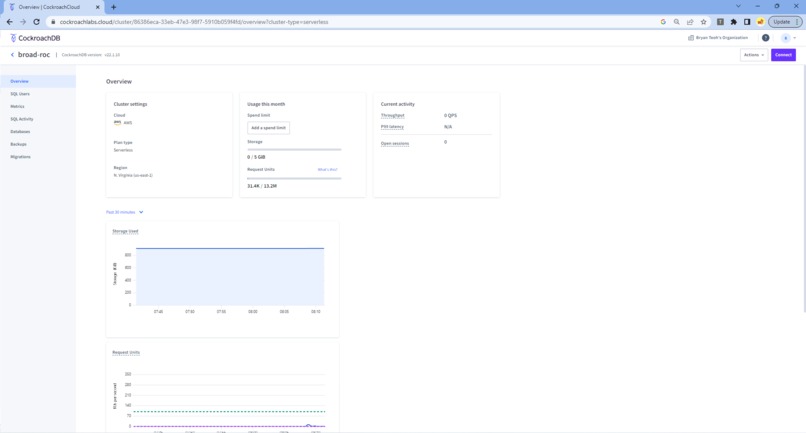806x433 pixels.
Task: Click the browser Back button
Action: click(x=10, y=22)
